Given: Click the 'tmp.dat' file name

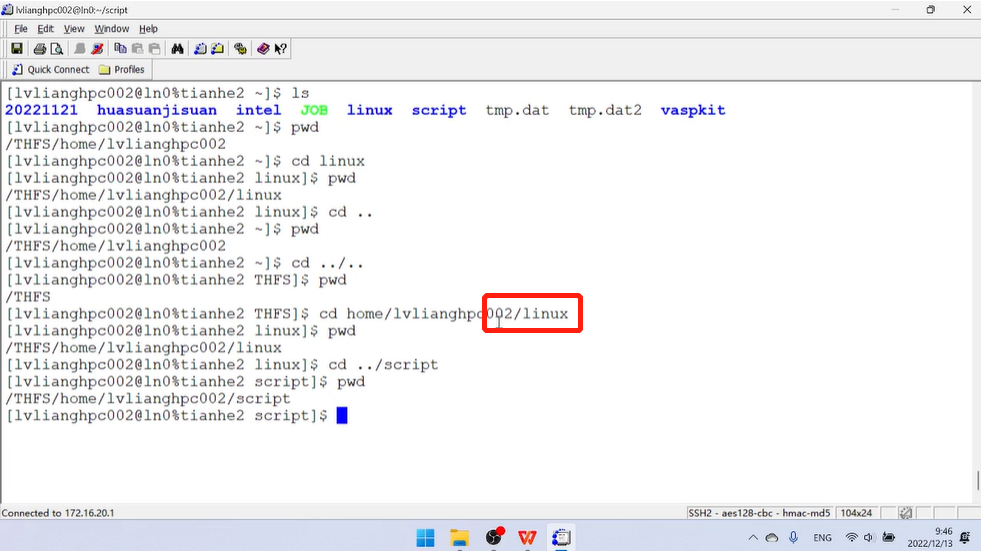Looking at the screenshot, I should pyautogui.click(x=517, y=111).
